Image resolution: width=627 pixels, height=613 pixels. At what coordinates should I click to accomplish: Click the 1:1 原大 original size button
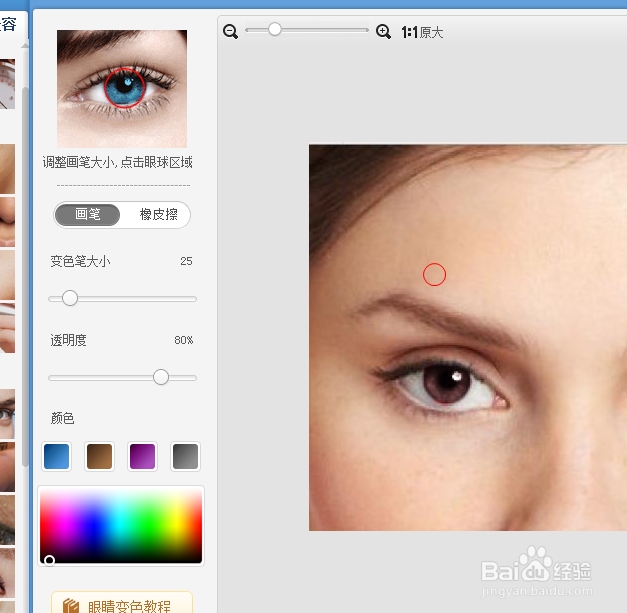click(422, 32)
